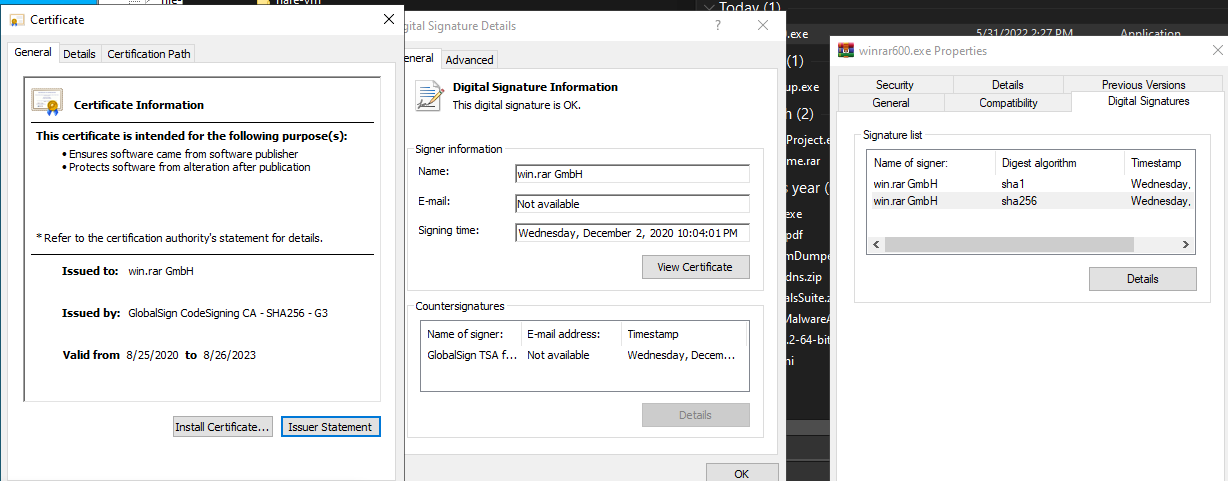Open Security tab in Properties
This screenshot has height=481, width=1228.
coord(894,85)
